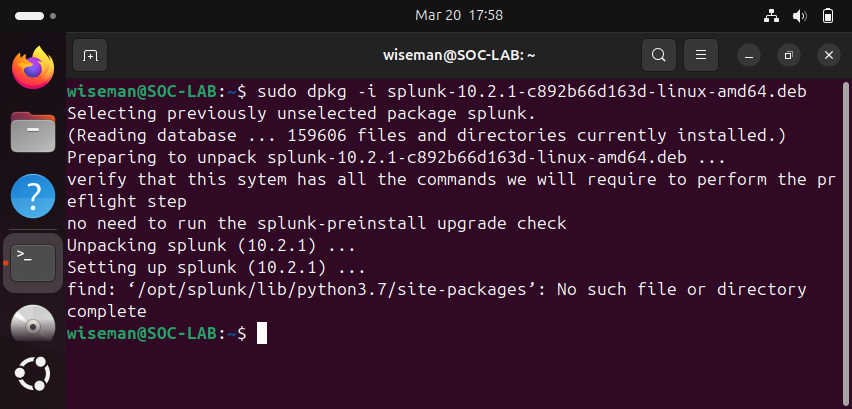The height and width of the screenshot is (409, 852).
Task: Click the terminal search button
Action: pos(657,55)
